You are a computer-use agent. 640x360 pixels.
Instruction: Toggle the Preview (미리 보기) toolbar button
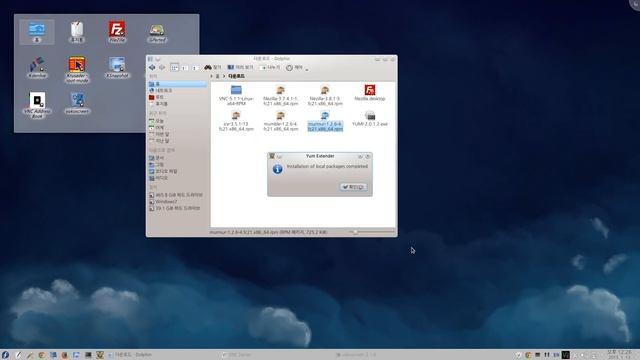[240, 67]
